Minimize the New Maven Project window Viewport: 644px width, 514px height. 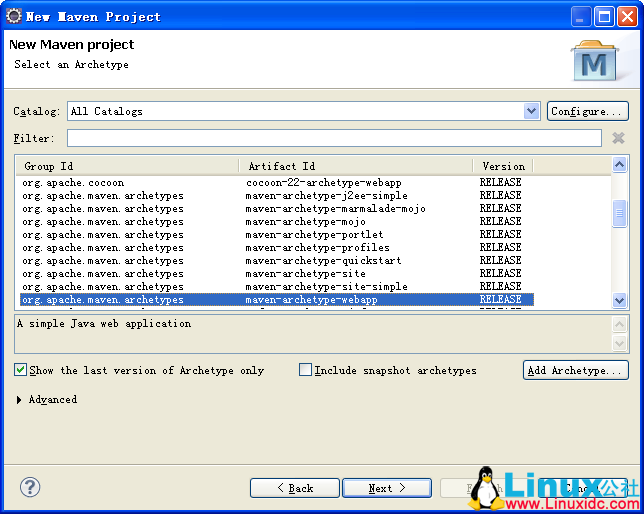tap(581, 17)
